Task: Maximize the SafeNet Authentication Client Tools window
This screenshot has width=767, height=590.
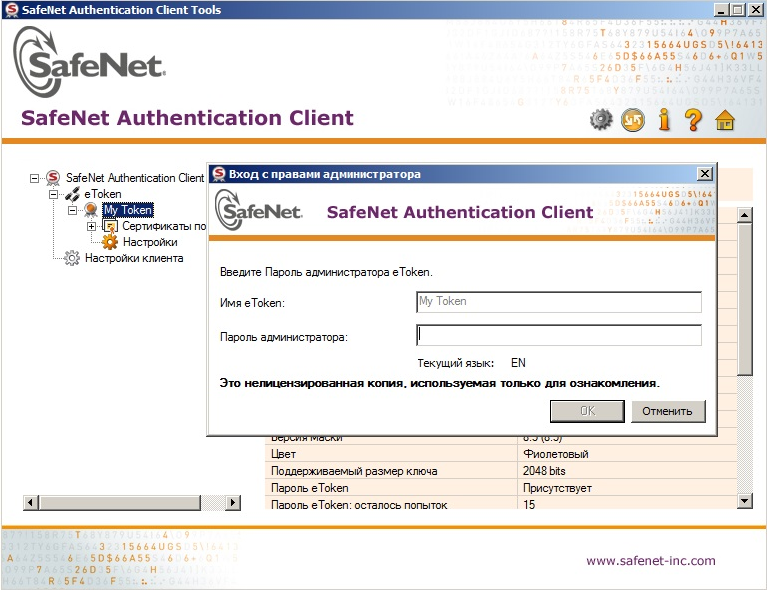Action: (738, 9)
